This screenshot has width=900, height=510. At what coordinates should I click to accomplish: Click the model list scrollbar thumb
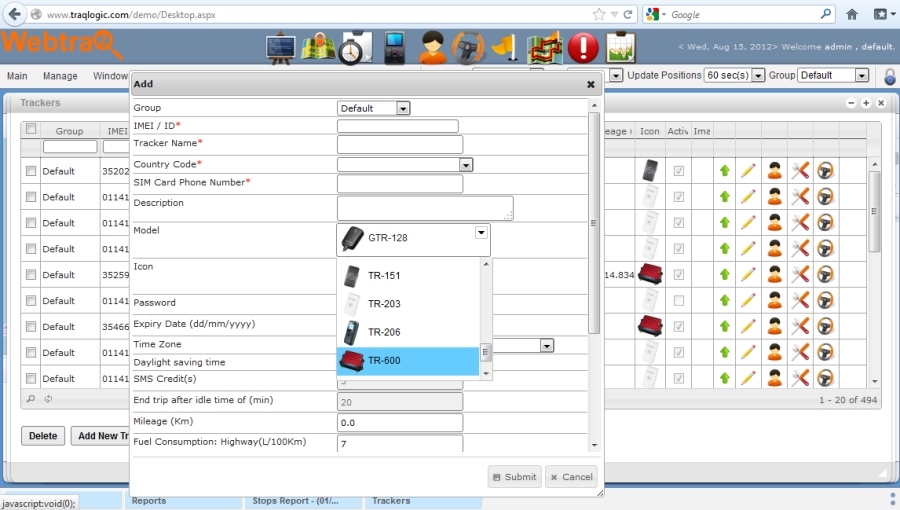[486, 352]
